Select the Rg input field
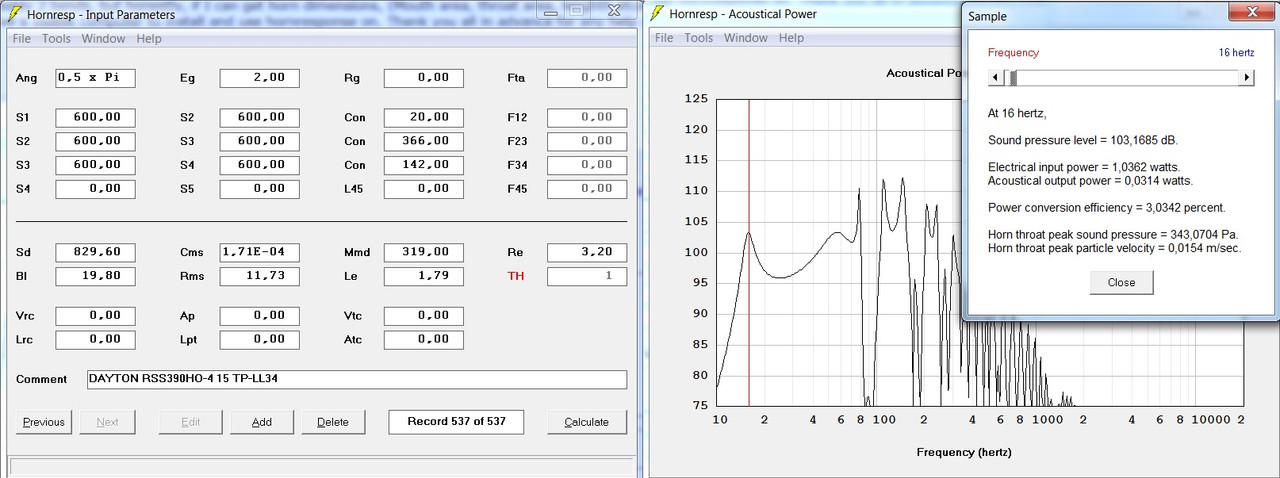 click(423, 78)
